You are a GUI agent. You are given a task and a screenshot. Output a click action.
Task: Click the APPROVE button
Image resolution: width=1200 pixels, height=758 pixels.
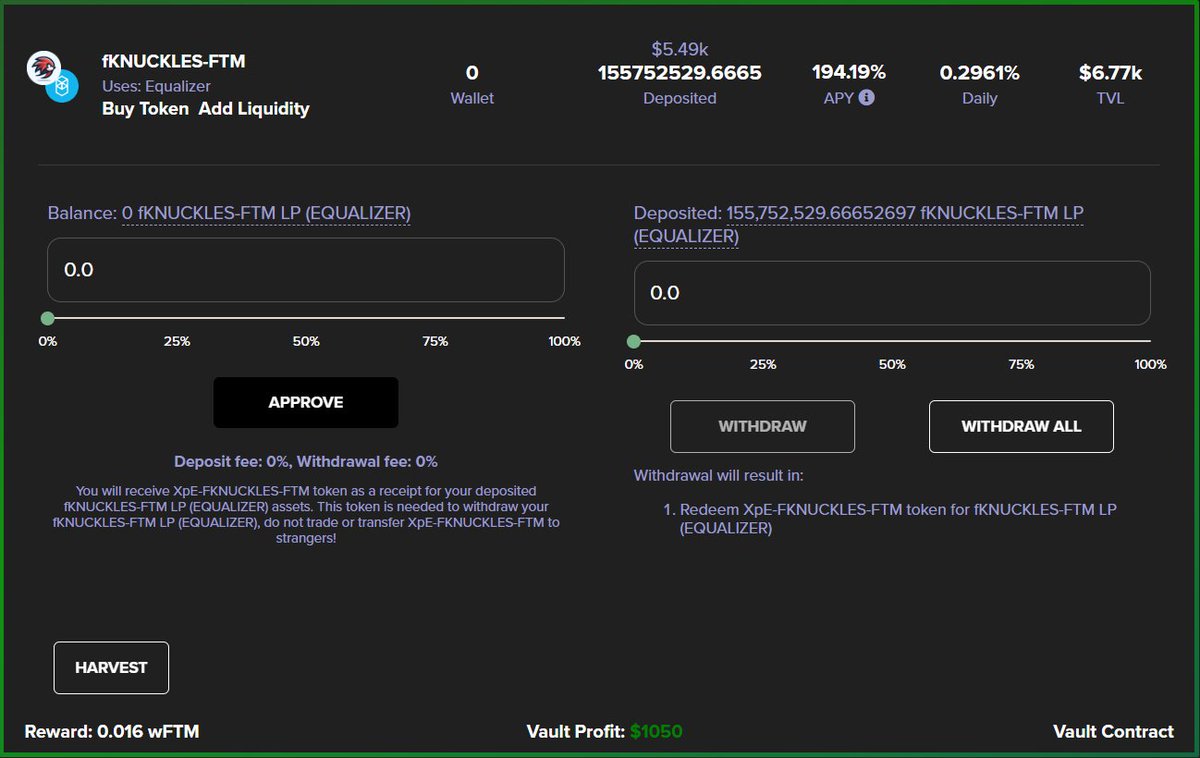click(x=306, y=402)
